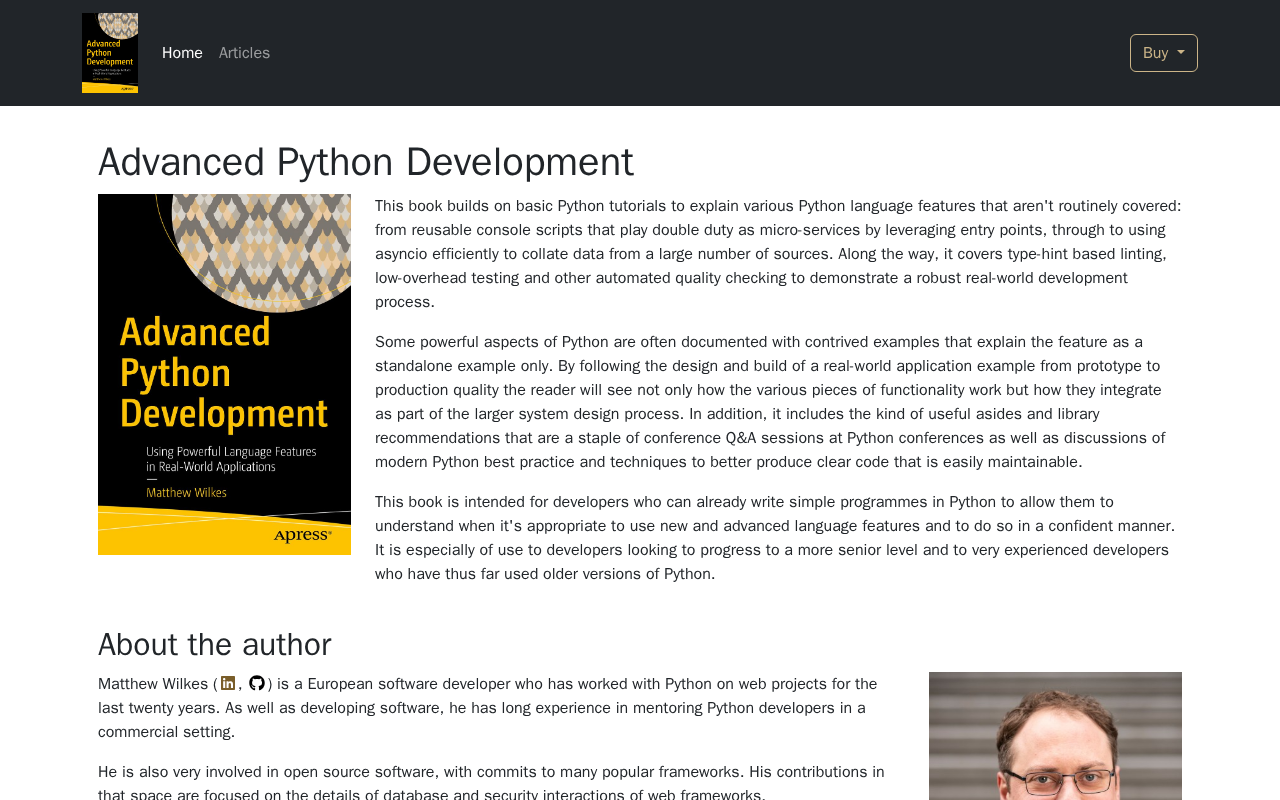Open the Articles nav item
The width and height of the screenshot is (1280, 800).
[244, 53]
